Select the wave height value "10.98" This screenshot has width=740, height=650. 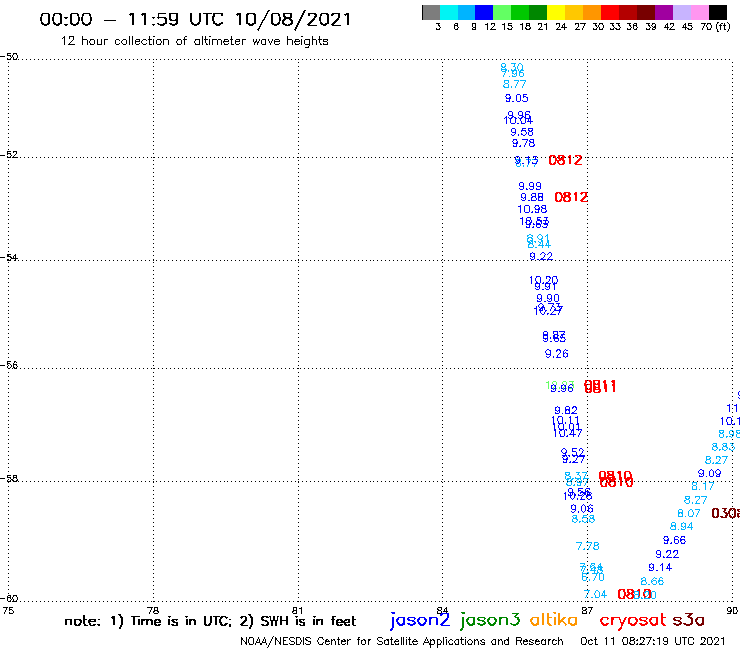pyautogui.click(x=532, y=209)
